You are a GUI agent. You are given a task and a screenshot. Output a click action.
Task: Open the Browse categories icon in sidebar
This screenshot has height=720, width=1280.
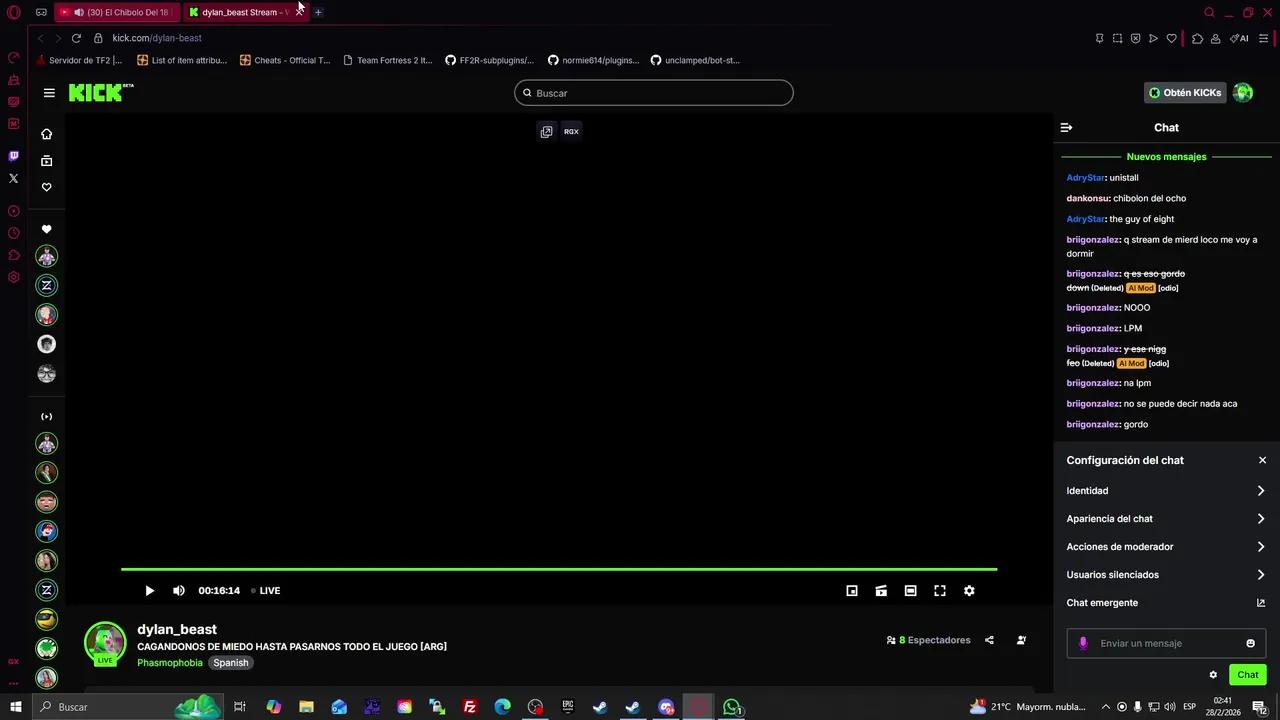click(x=46, y=160)
